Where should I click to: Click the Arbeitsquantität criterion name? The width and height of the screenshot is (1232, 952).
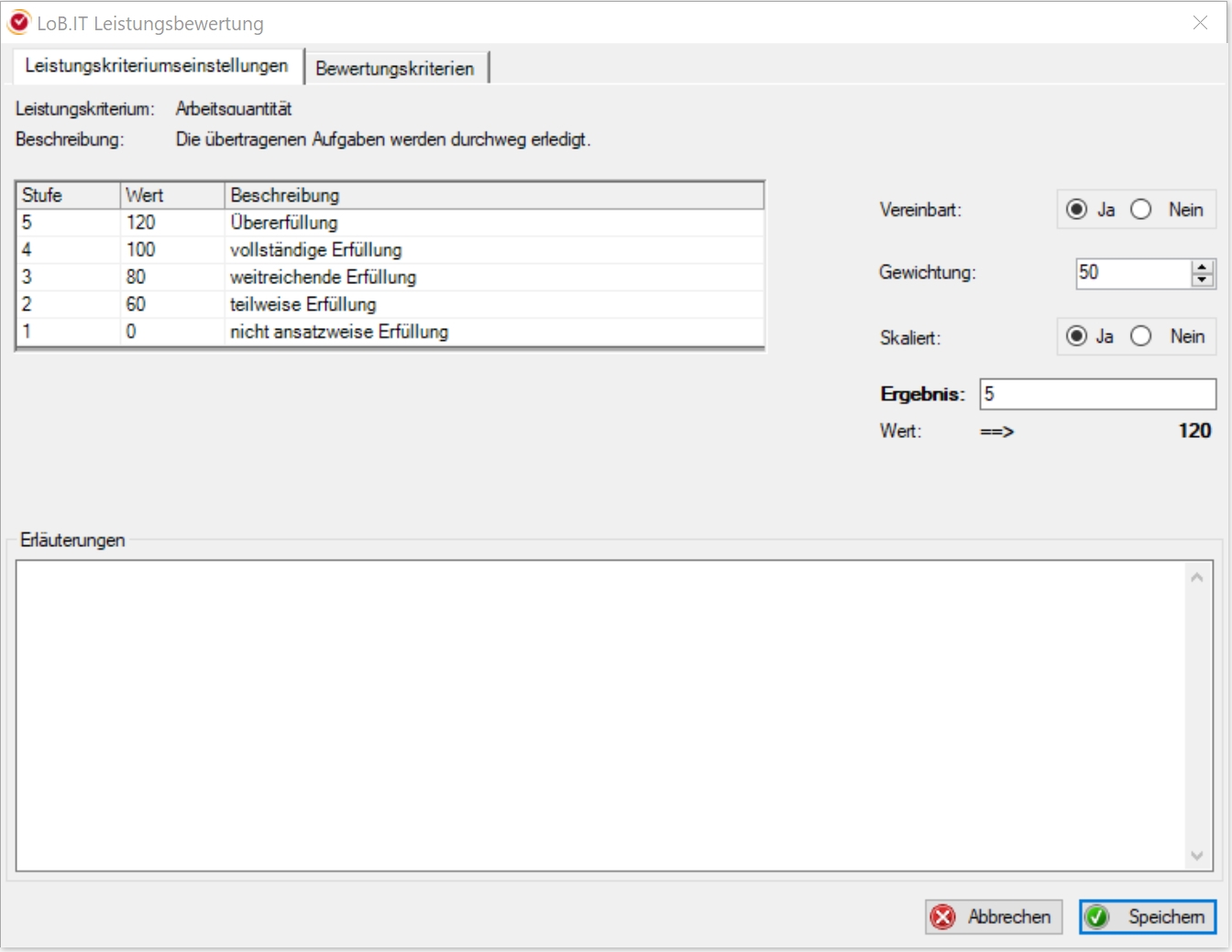[234, 109]
